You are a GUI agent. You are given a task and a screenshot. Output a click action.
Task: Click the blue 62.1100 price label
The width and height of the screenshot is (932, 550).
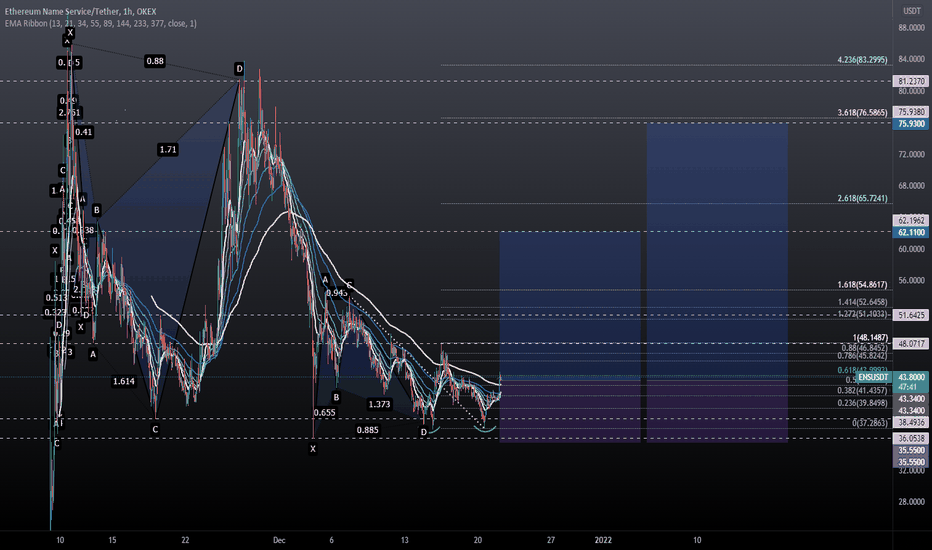pyautogui.click(x=911, y=232)
